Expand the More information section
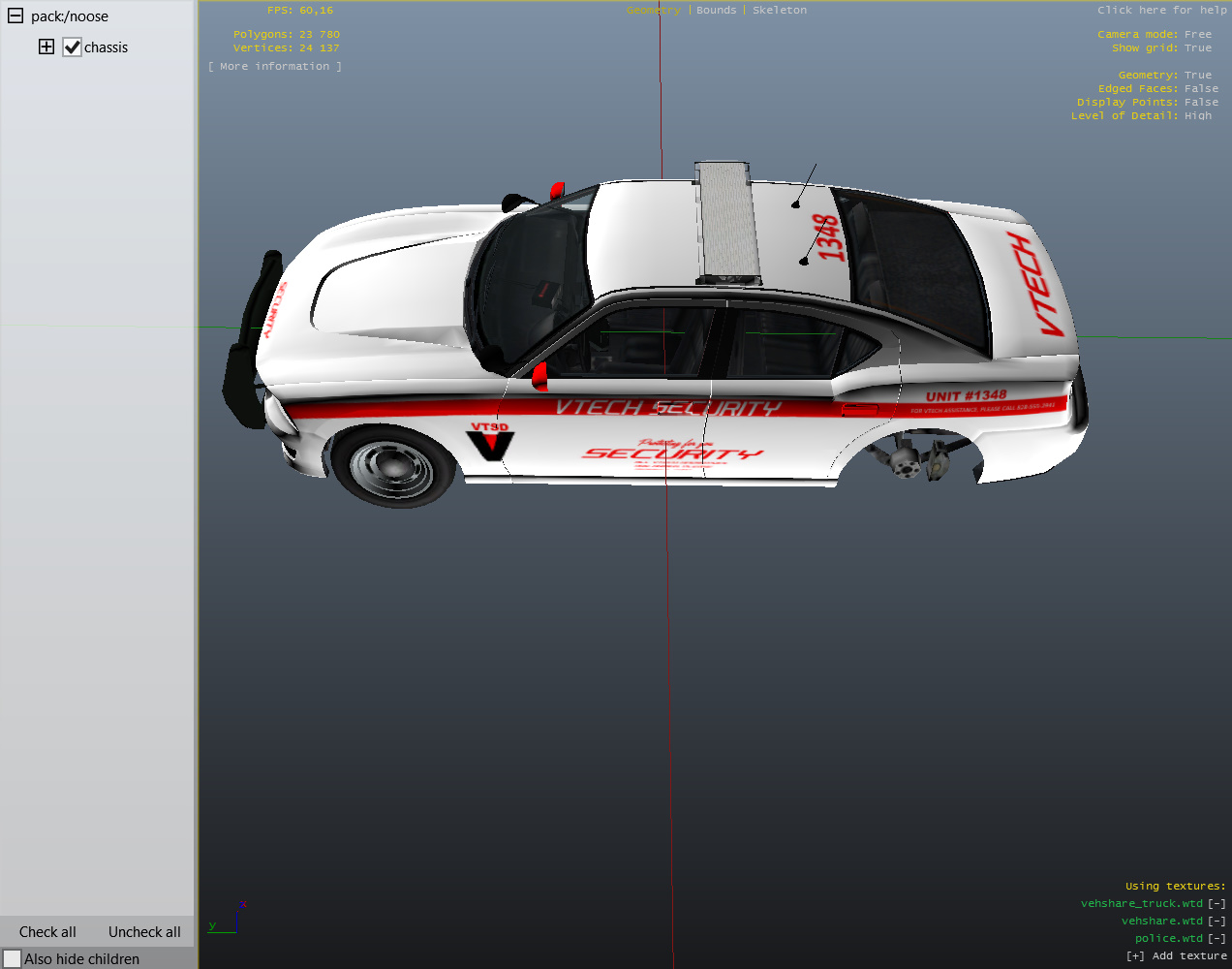Viewport: 1232px width, 969px height. tap(274, 67)
